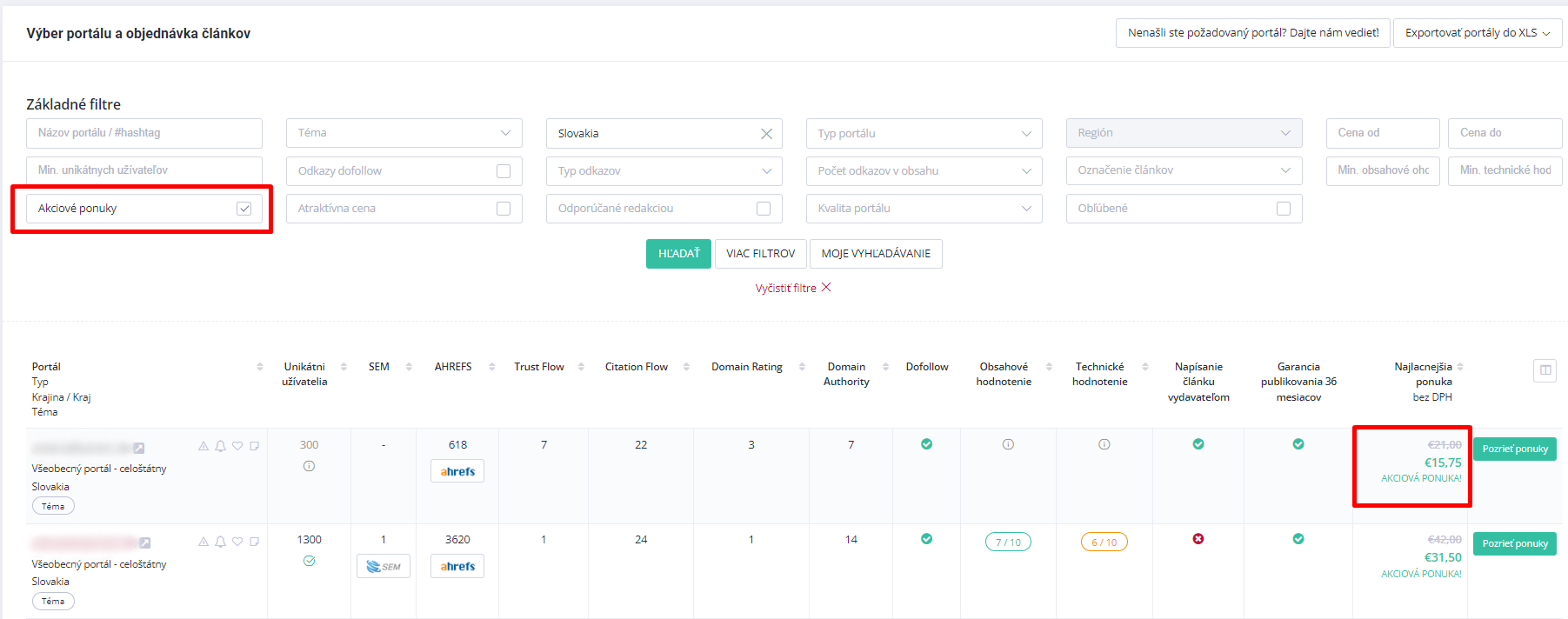Uncheck the Akciové ponuky checkbox
1568x619 pixels.
(244, 209)
